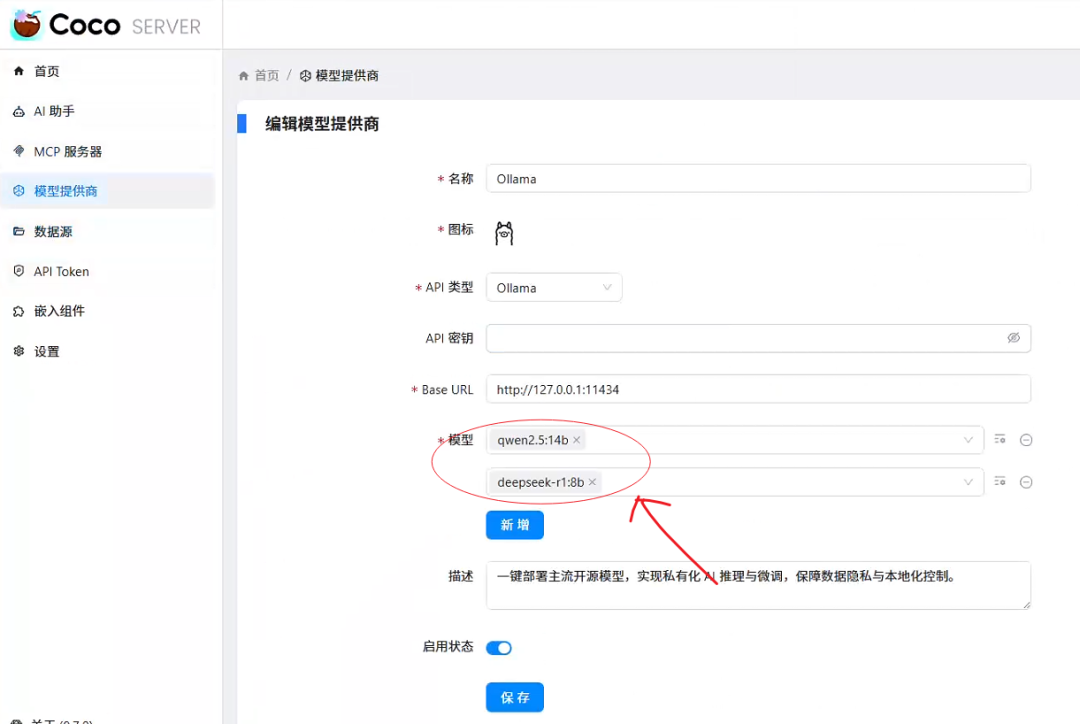
Task: Click the API 密钥 input field
Action: 758,338
